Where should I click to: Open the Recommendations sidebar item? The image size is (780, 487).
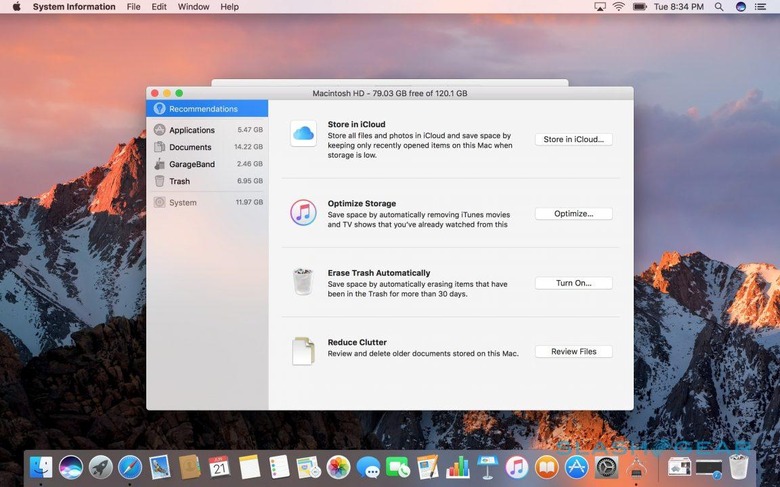[203, 108]
